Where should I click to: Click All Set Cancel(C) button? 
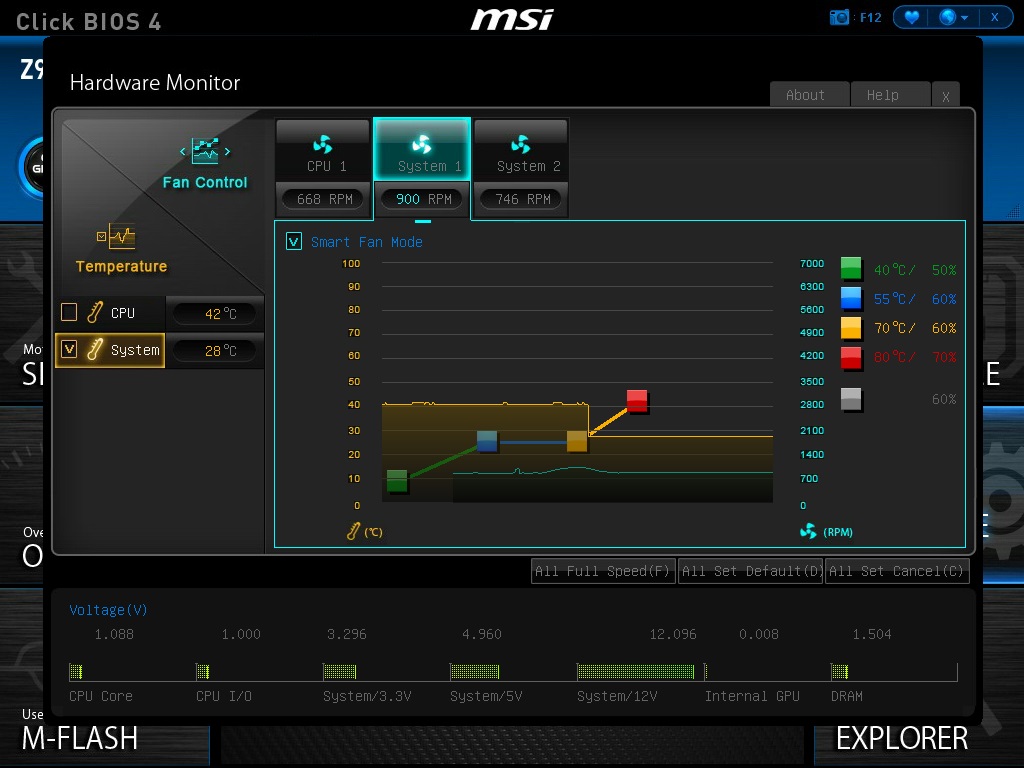click(x=897, y=571)
